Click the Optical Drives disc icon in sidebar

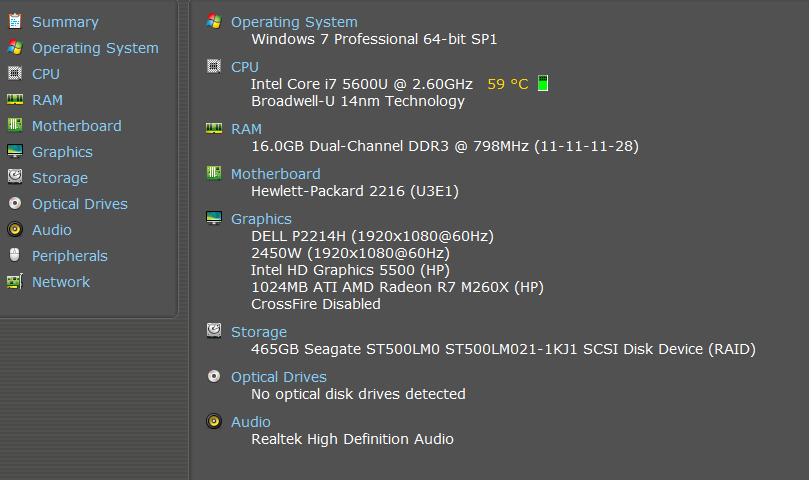(x=14, y=203)
